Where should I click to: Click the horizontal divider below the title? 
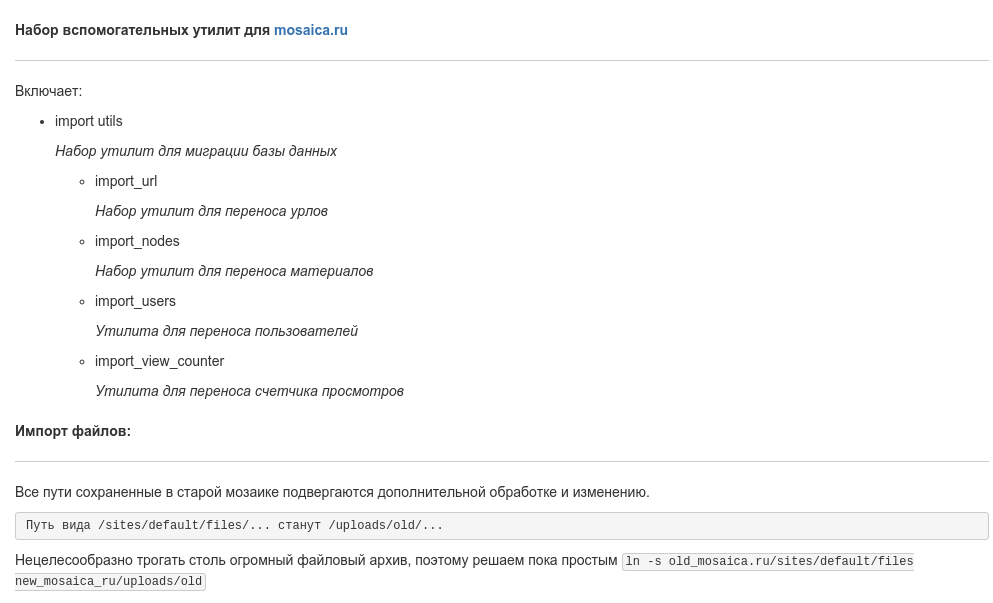coord(501,61)
